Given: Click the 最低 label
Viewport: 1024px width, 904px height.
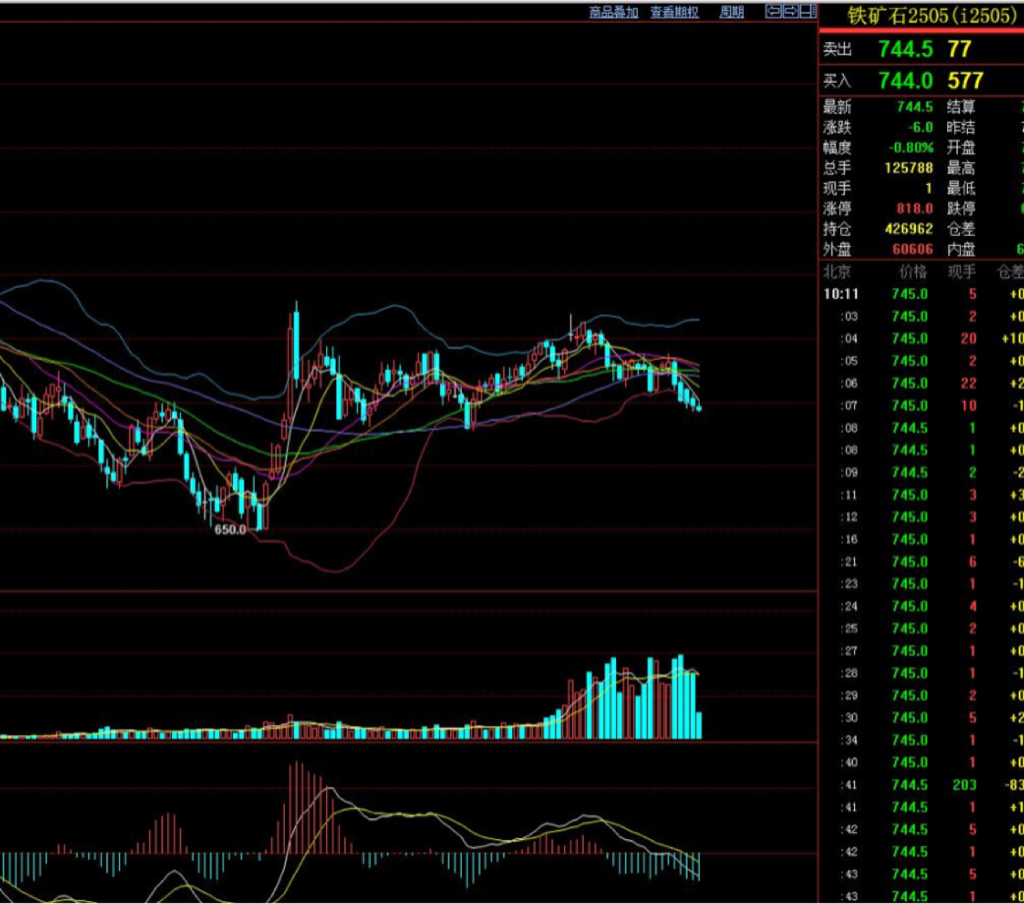Looking at the screenshot, I should [x=961, y=189].
